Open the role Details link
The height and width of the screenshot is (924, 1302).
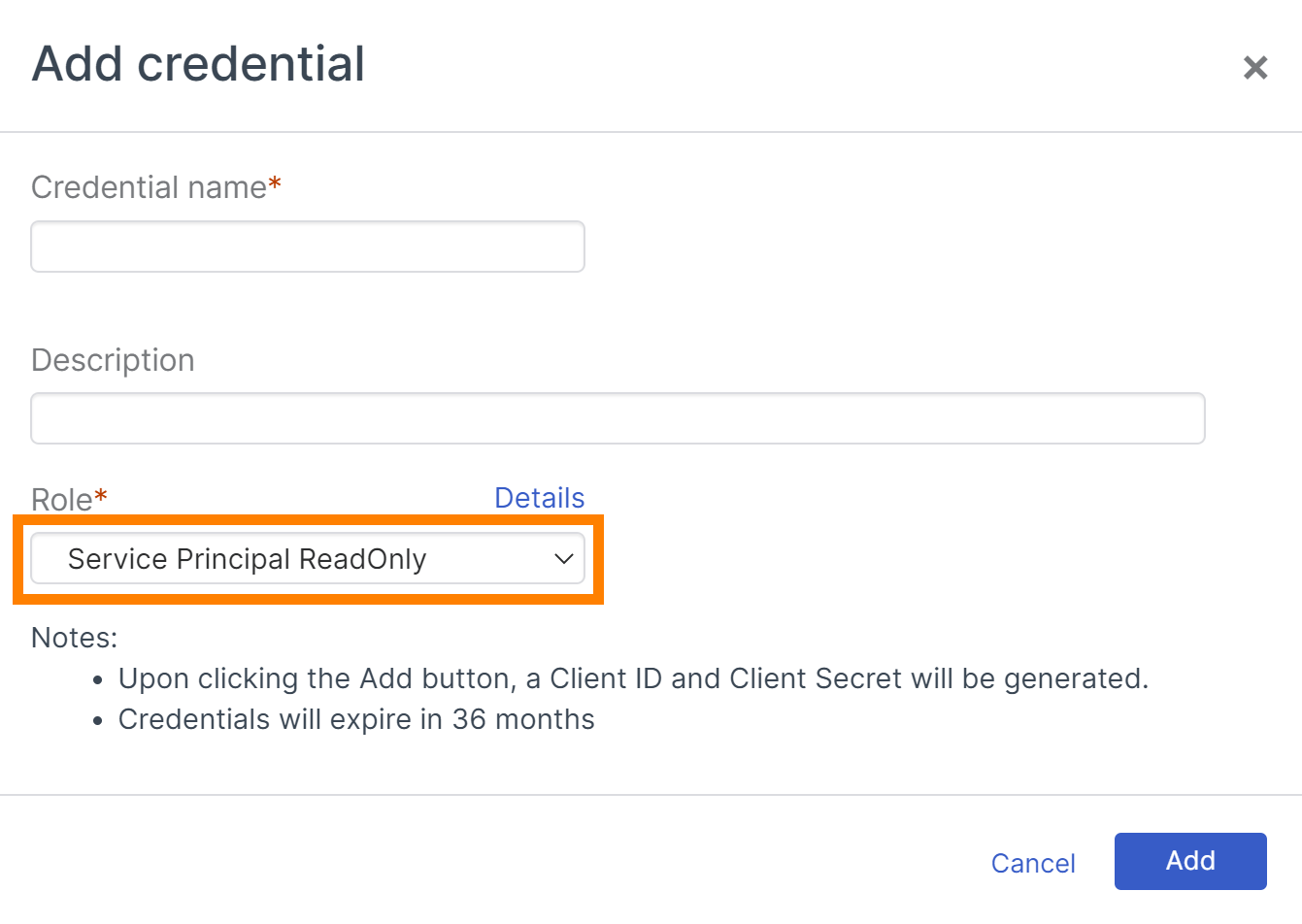539,498
